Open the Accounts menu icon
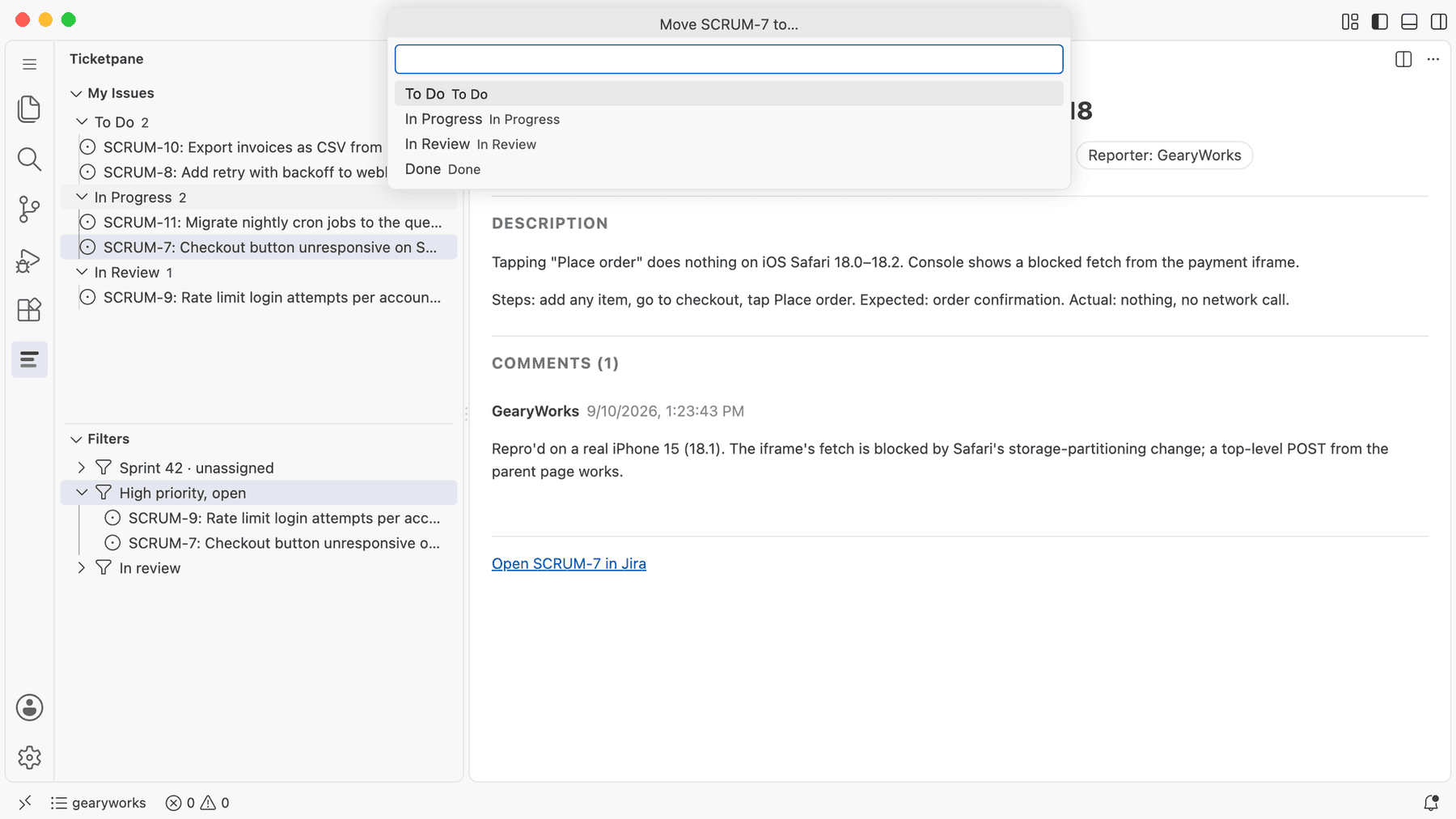Screen dimensions: 1456x819 coord(29,708)
